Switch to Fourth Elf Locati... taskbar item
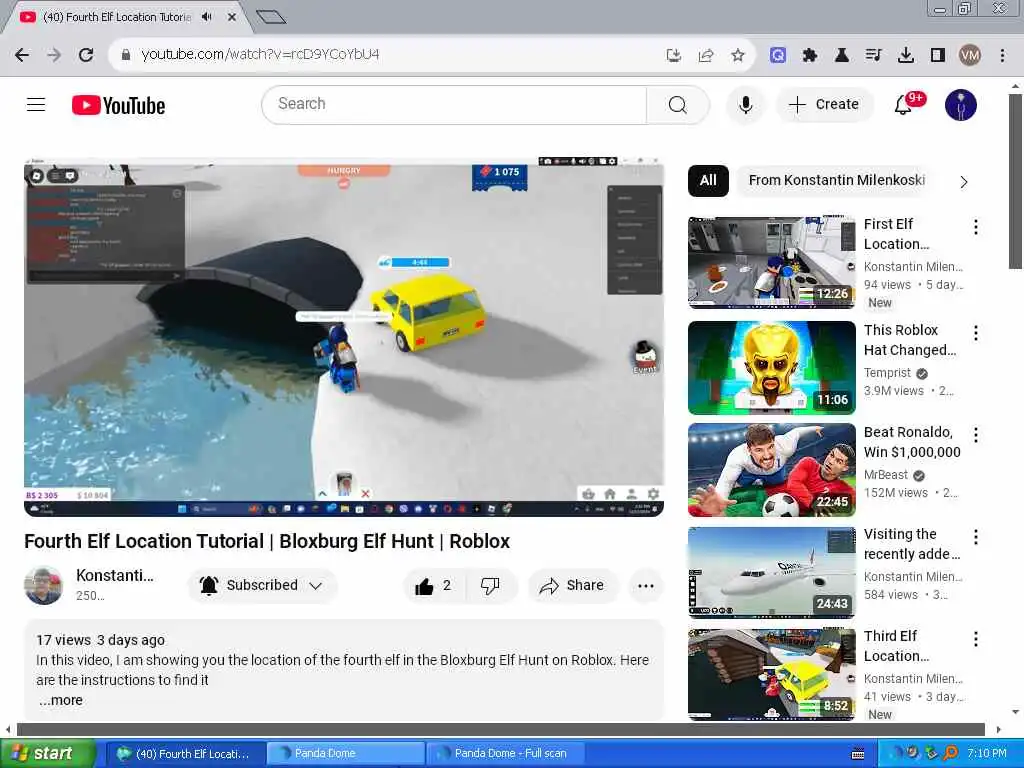This screenshot has width=1024, height=768. [x=185, y=754]
